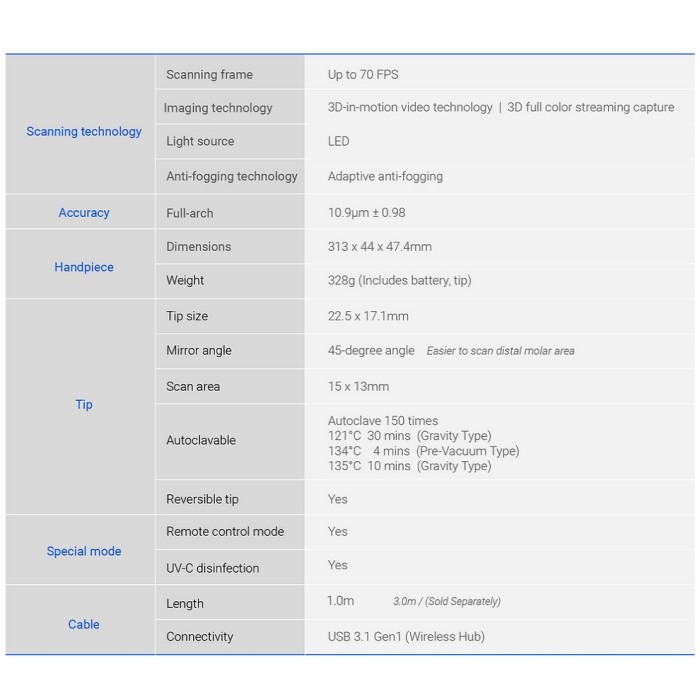Select the 'Tip size' label
The height and width of the screenshot is (700, 700).
click(187, 316)
